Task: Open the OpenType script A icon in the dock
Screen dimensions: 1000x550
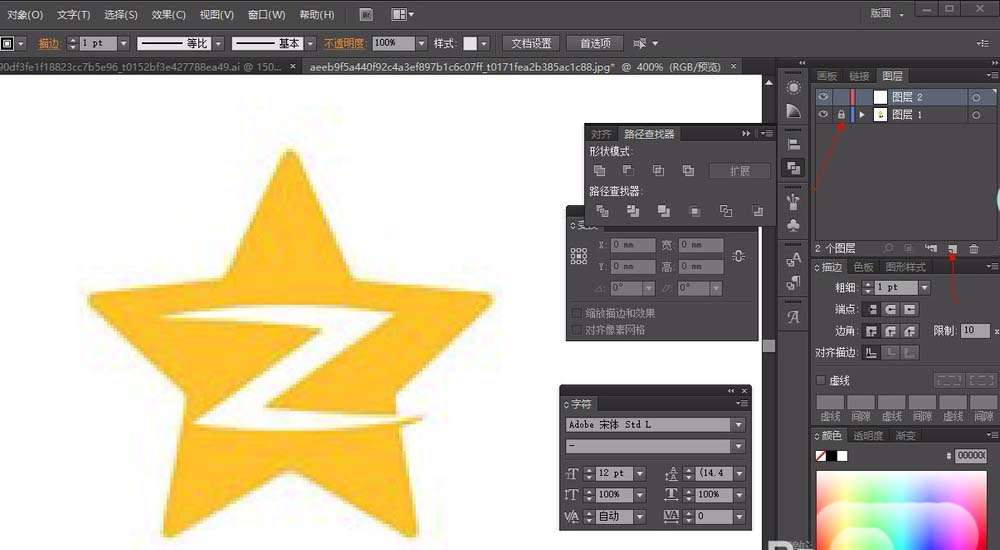Action: 793,316
